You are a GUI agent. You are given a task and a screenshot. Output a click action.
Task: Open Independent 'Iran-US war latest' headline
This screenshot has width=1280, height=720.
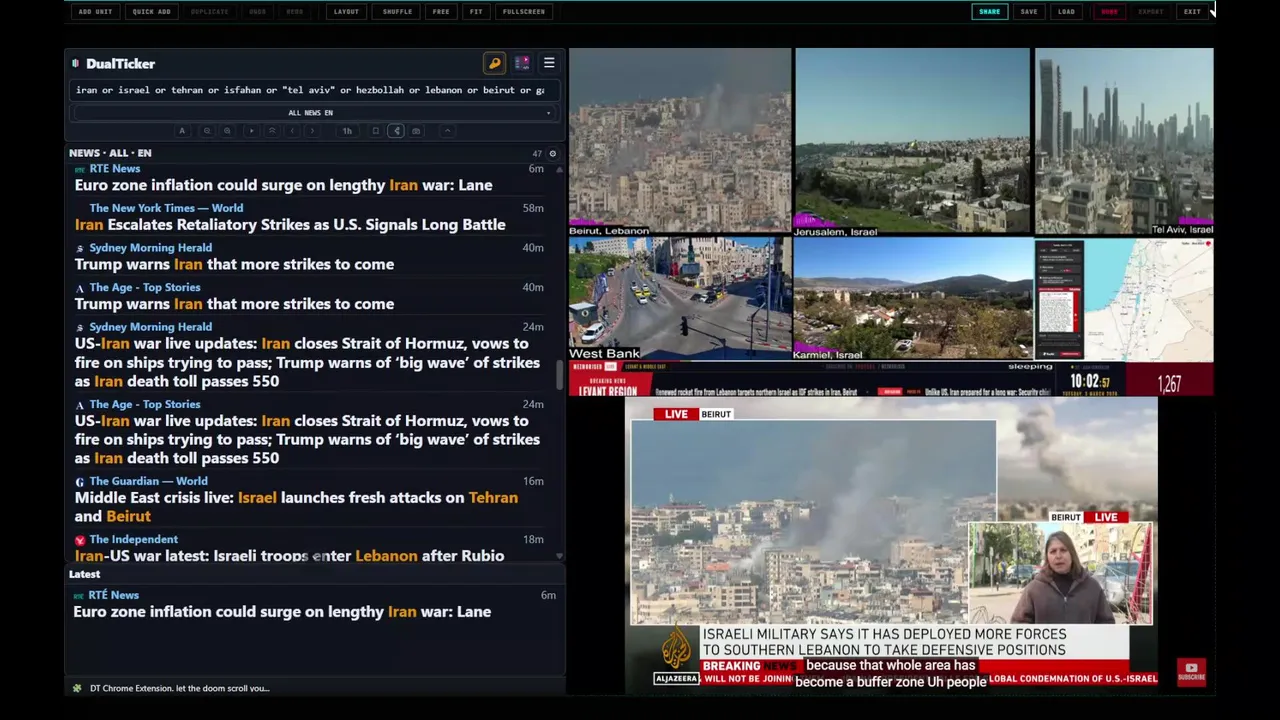click(x=289, y=556)
